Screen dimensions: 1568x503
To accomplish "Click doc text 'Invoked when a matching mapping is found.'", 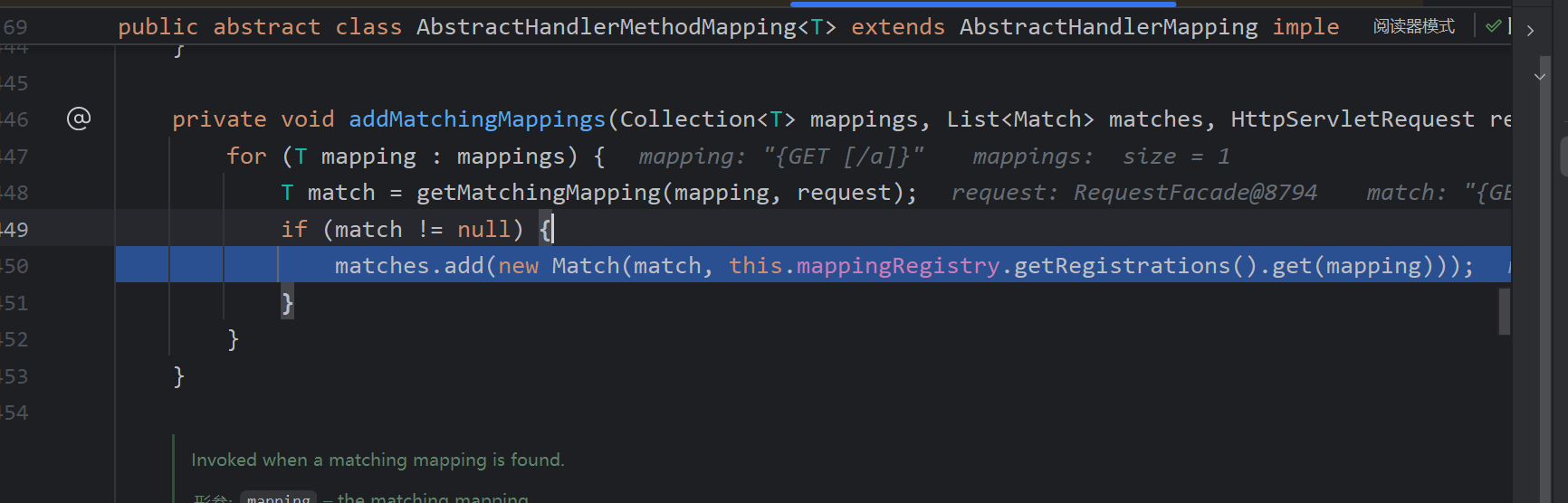I will click(x=378, y=460).
